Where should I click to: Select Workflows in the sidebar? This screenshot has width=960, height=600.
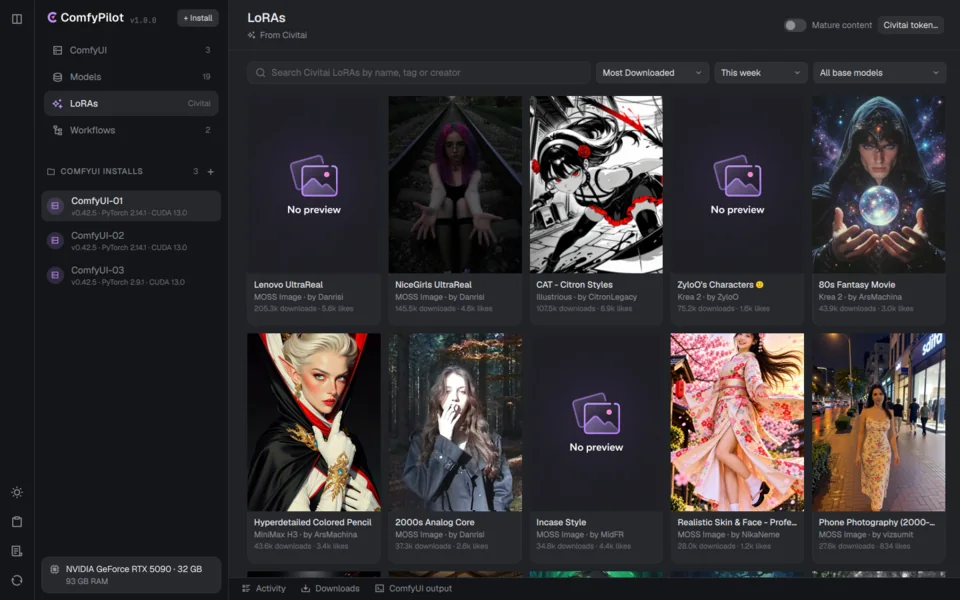(131, 130)
